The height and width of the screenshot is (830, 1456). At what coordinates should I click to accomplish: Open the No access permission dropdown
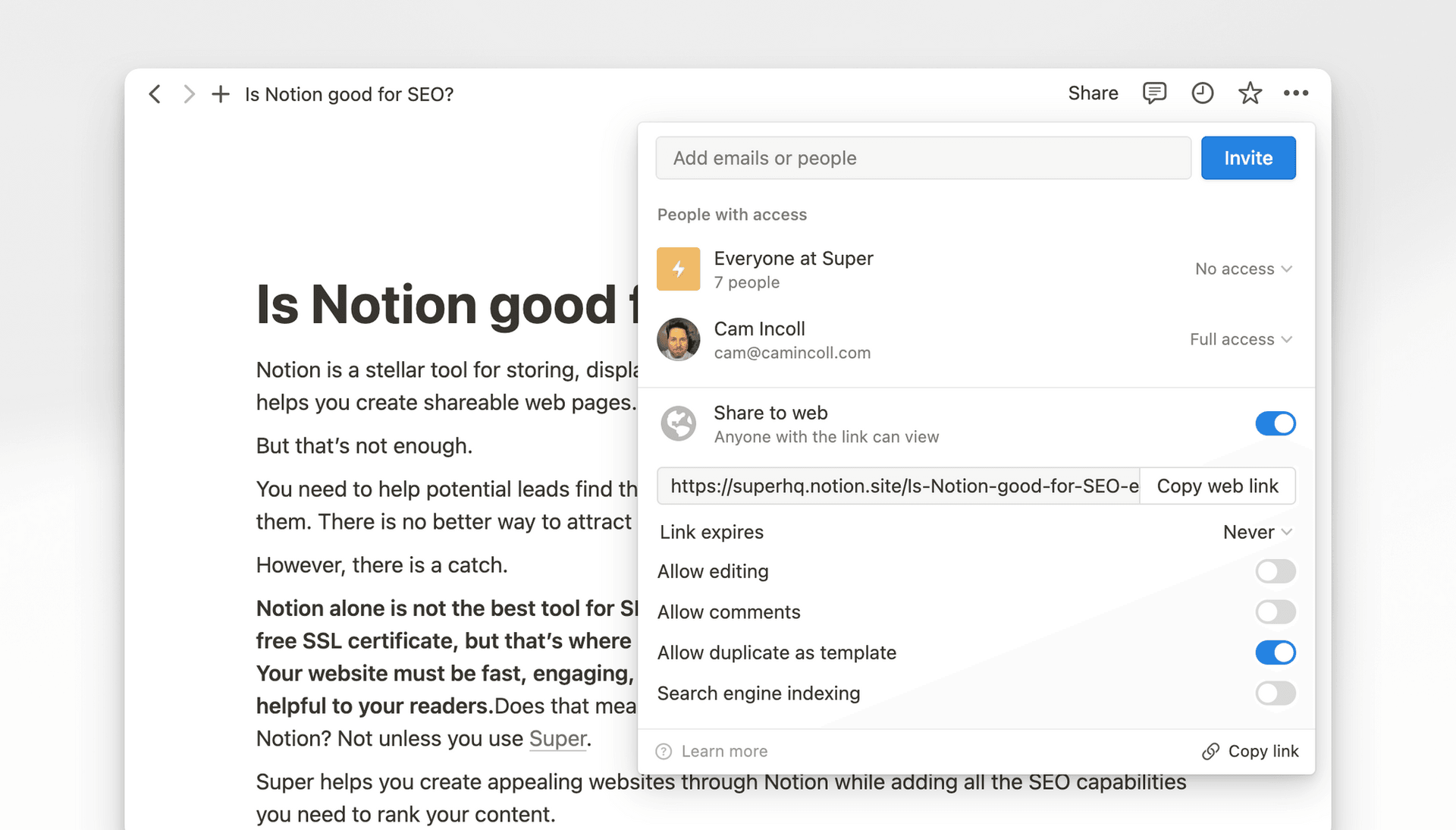[1244, 269]
